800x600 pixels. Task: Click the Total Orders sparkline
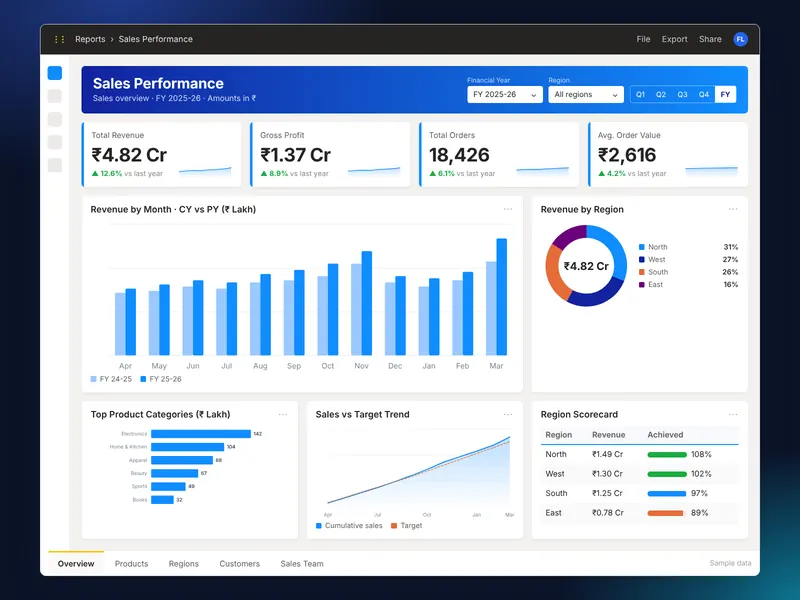click(x=542, y=171)
